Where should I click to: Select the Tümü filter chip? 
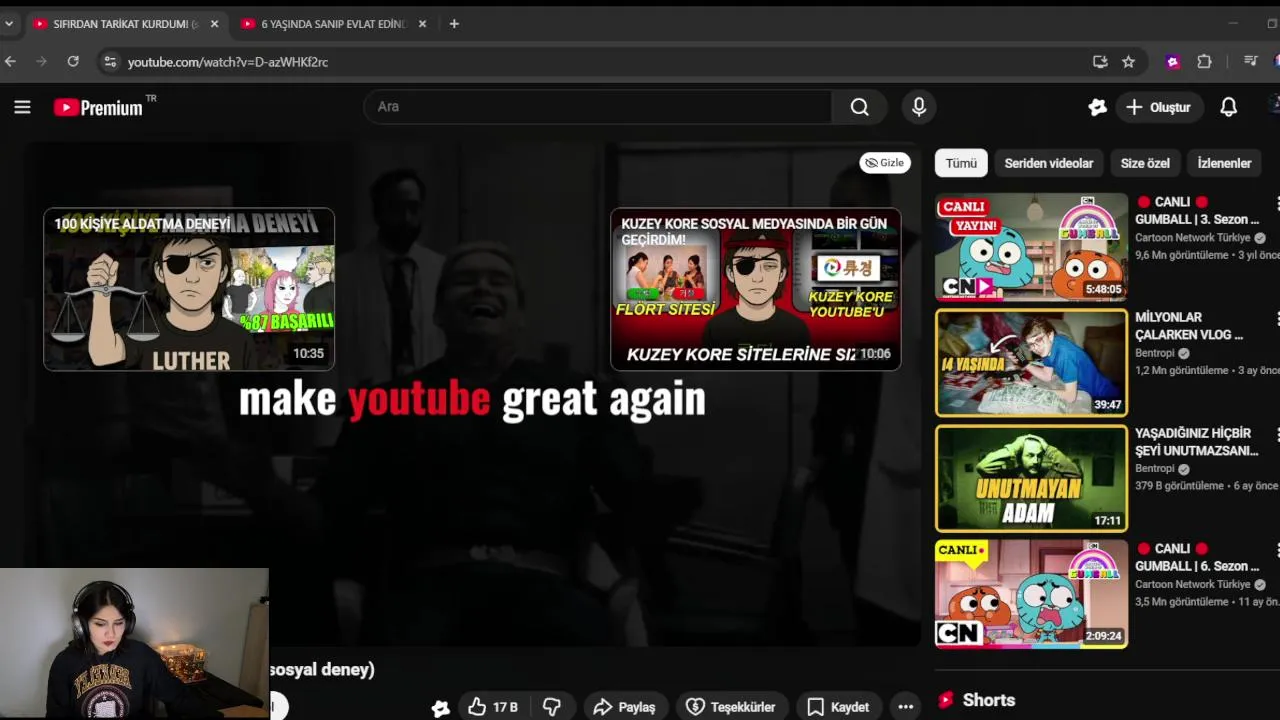click(x=961, y=163)
